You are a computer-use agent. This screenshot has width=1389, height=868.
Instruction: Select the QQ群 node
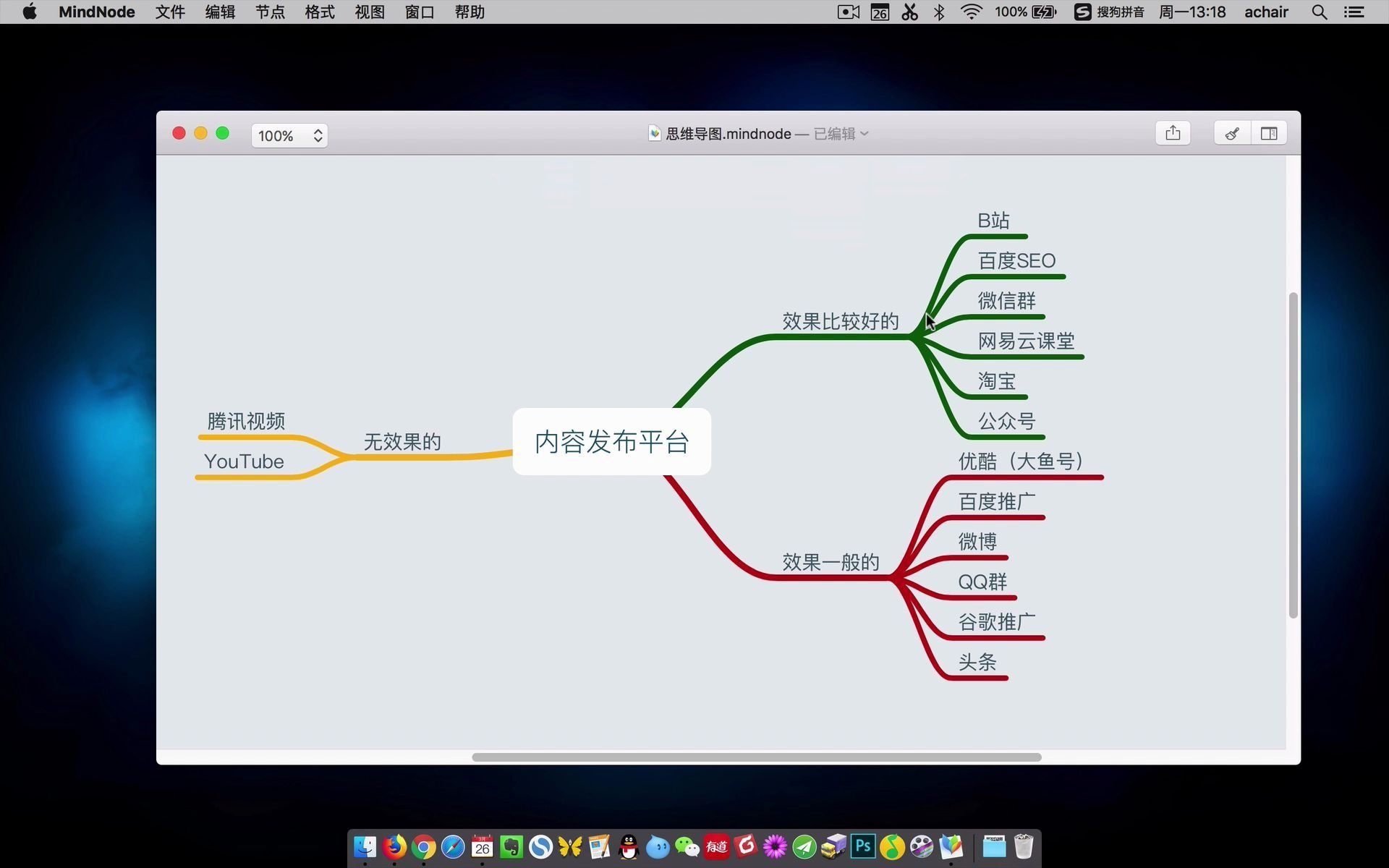point(982,582)
